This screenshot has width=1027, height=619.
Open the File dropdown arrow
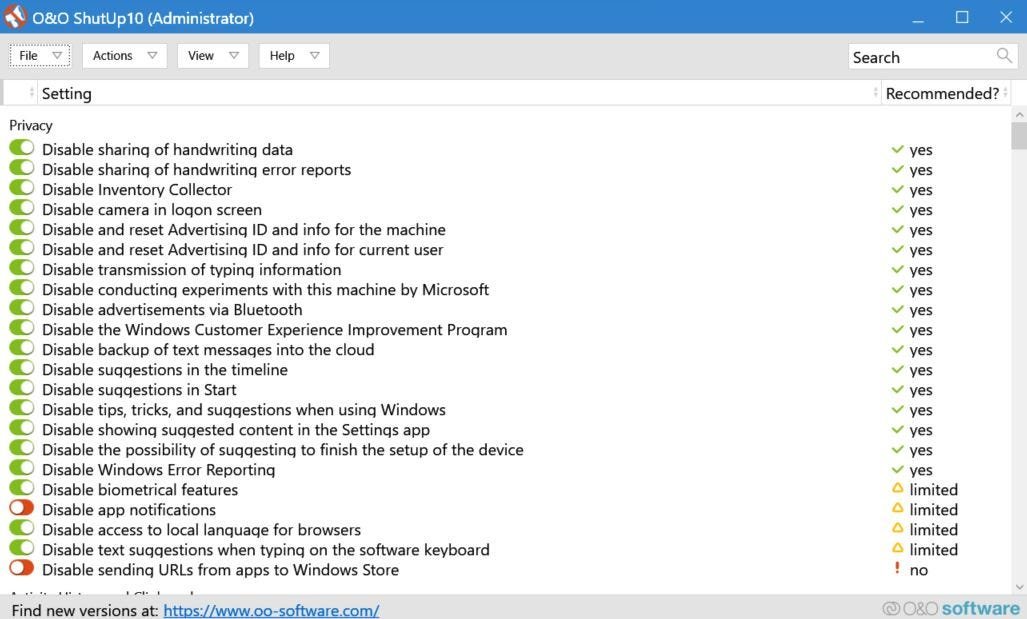pos(57,56)
